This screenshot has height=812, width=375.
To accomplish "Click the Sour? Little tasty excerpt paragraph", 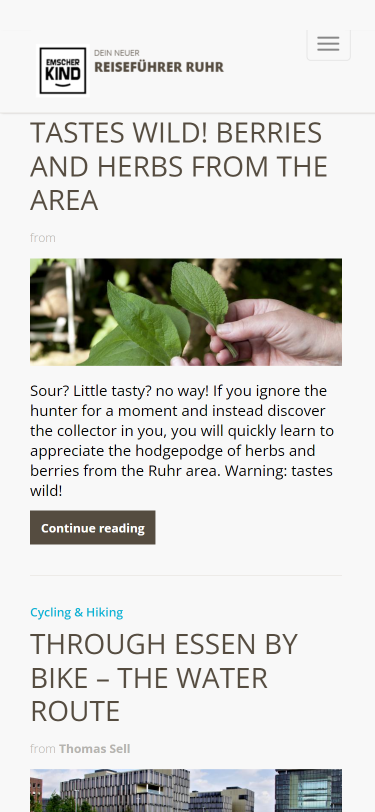I will pos(182,441).
